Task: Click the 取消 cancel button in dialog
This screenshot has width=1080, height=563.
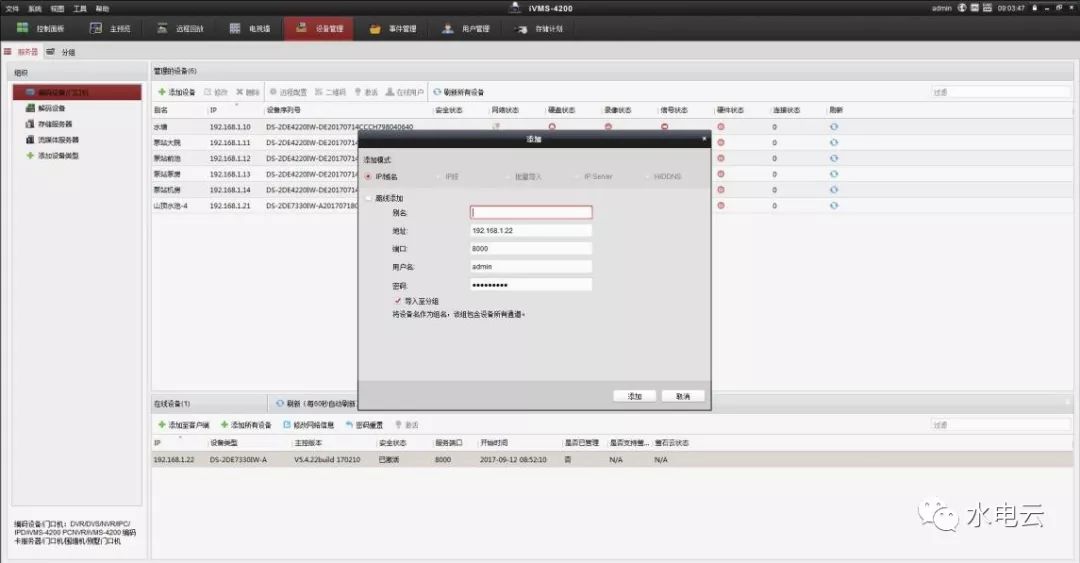Action: (x=683, y=396)
